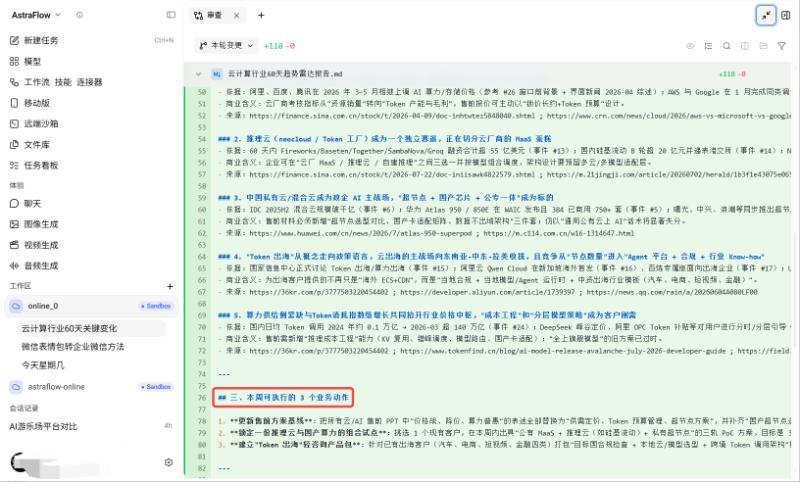The height and width of the screenshot is (482, 800).
Task: Click Sandbox badge on online_0
Action: coord(156,306)
